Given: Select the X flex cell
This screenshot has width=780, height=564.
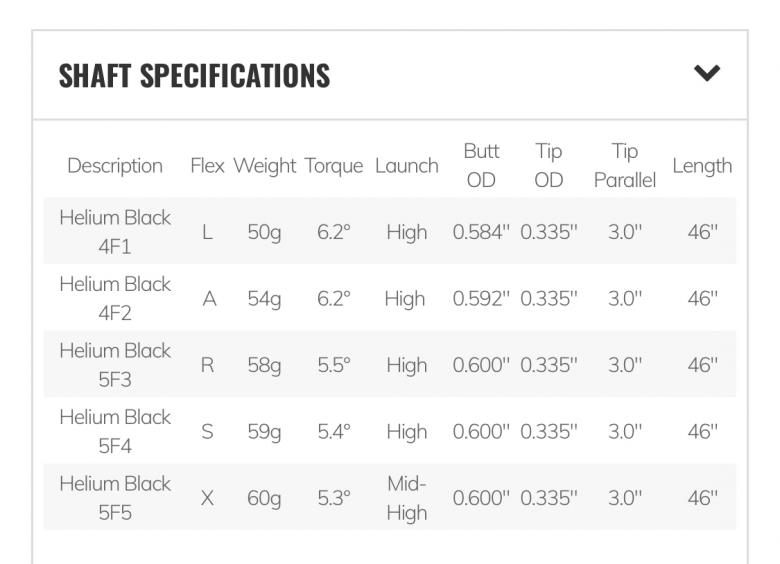Looking at the screenshot, I should coord(207,498).
